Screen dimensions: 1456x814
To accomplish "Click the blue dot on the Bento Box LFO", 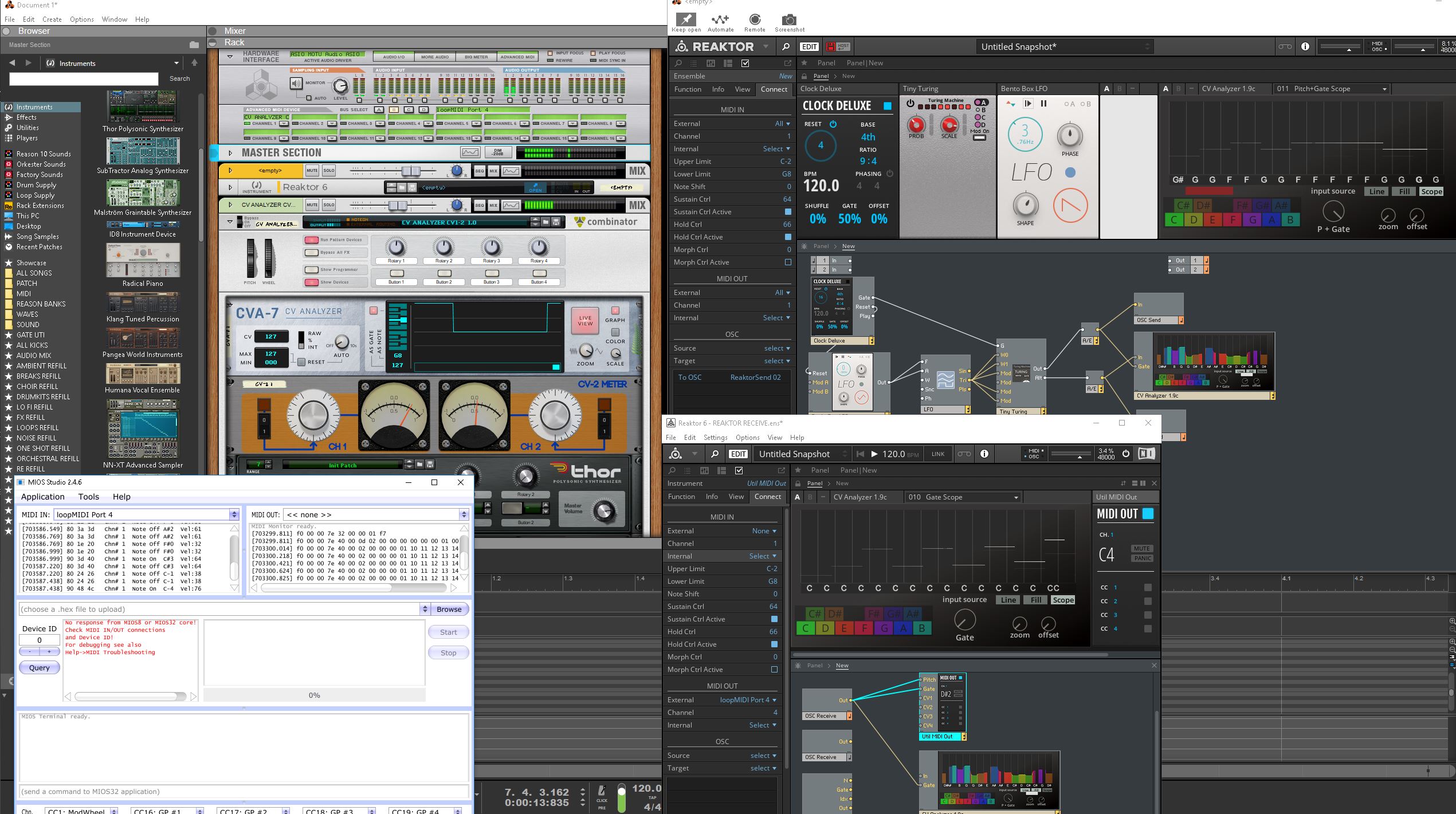I will 1070,172.
